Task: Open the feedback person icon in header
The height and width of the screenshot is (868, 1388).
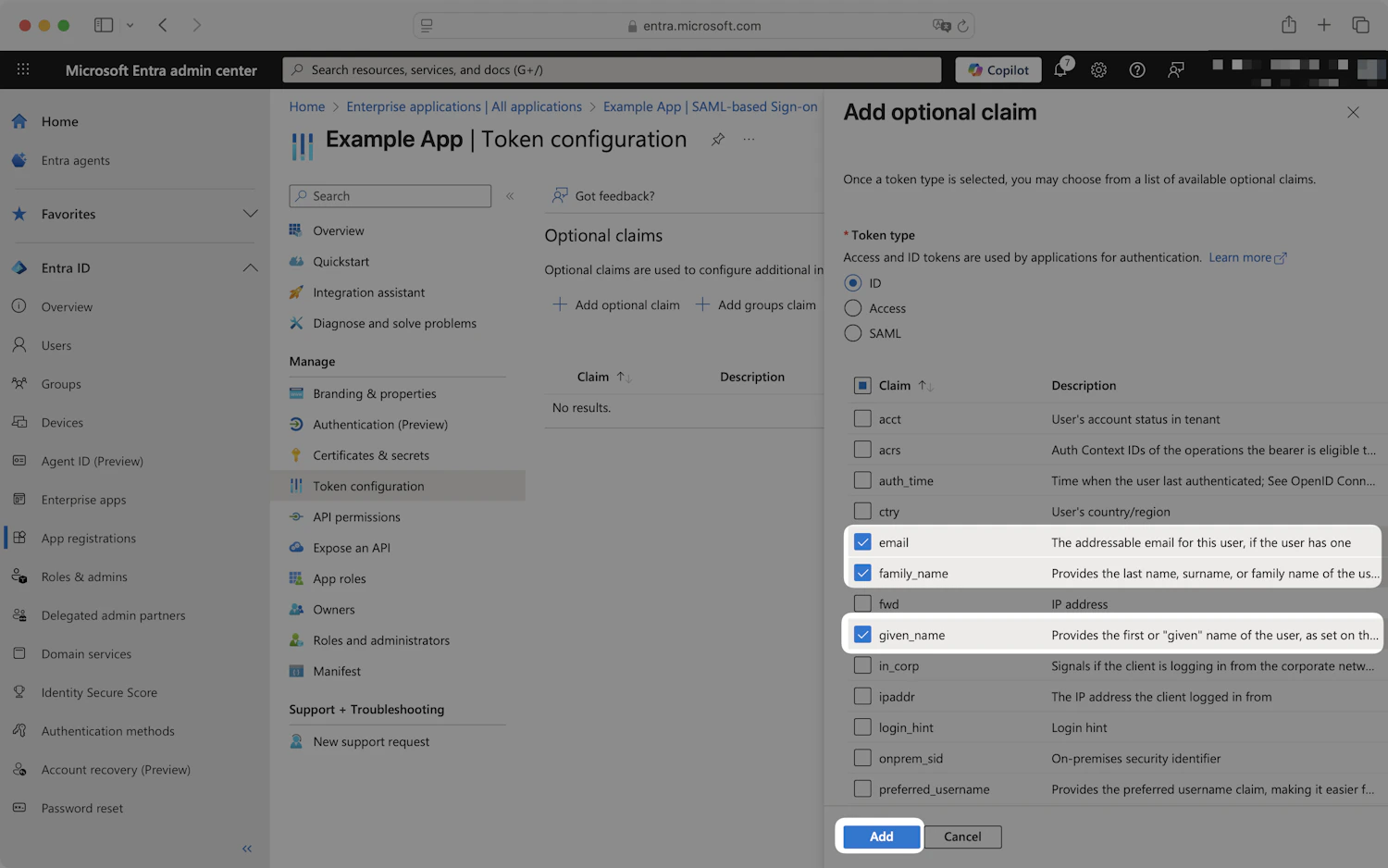Action: (x=1176, y=69)
